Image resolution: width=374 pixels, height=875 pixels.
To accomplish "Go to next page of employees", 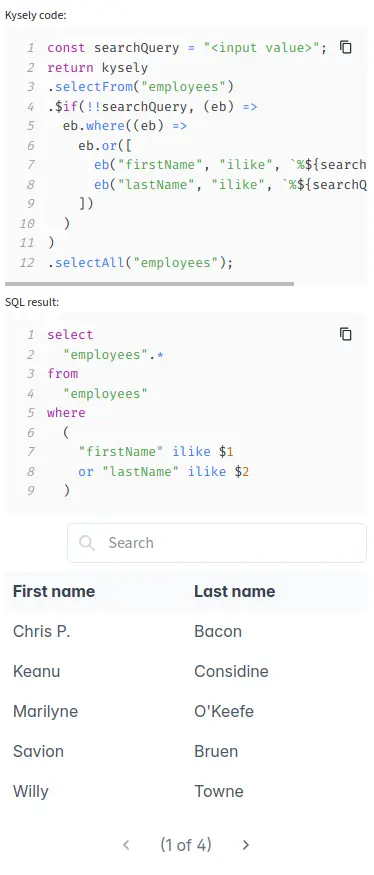I will pyautogui.click(x=246, y=845).
